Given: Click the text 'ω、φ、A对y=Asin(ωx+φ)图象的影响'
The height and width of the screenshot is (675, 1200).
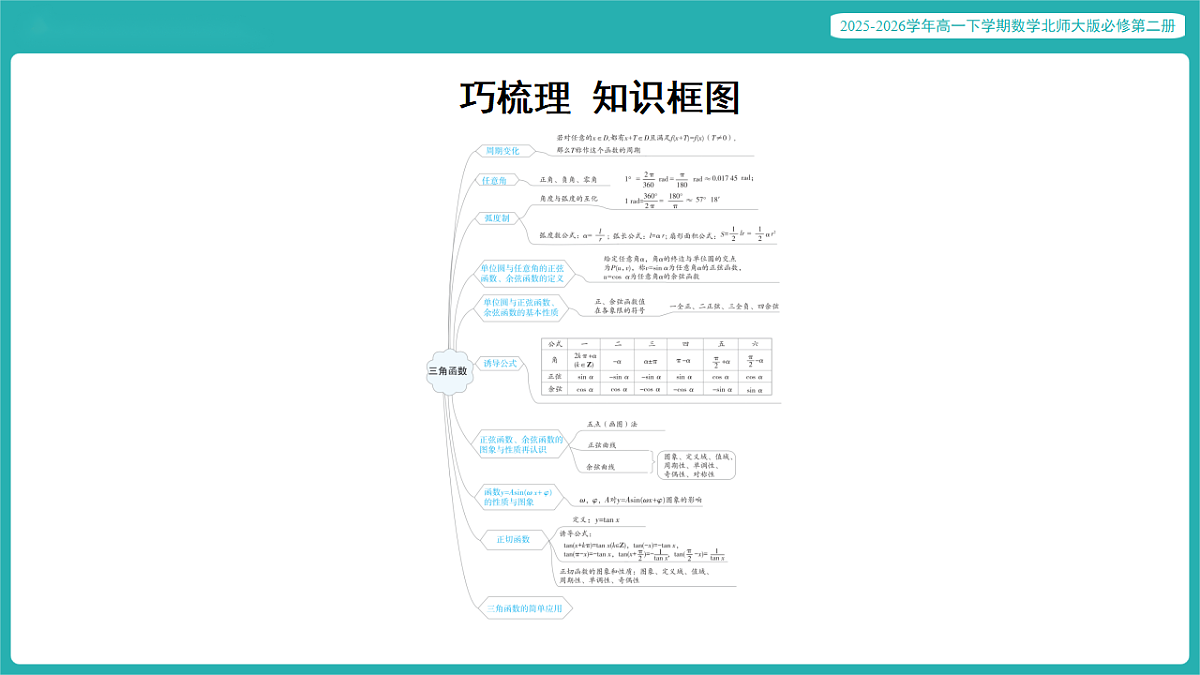Looking at the screenshot, I should pos(641,499).
